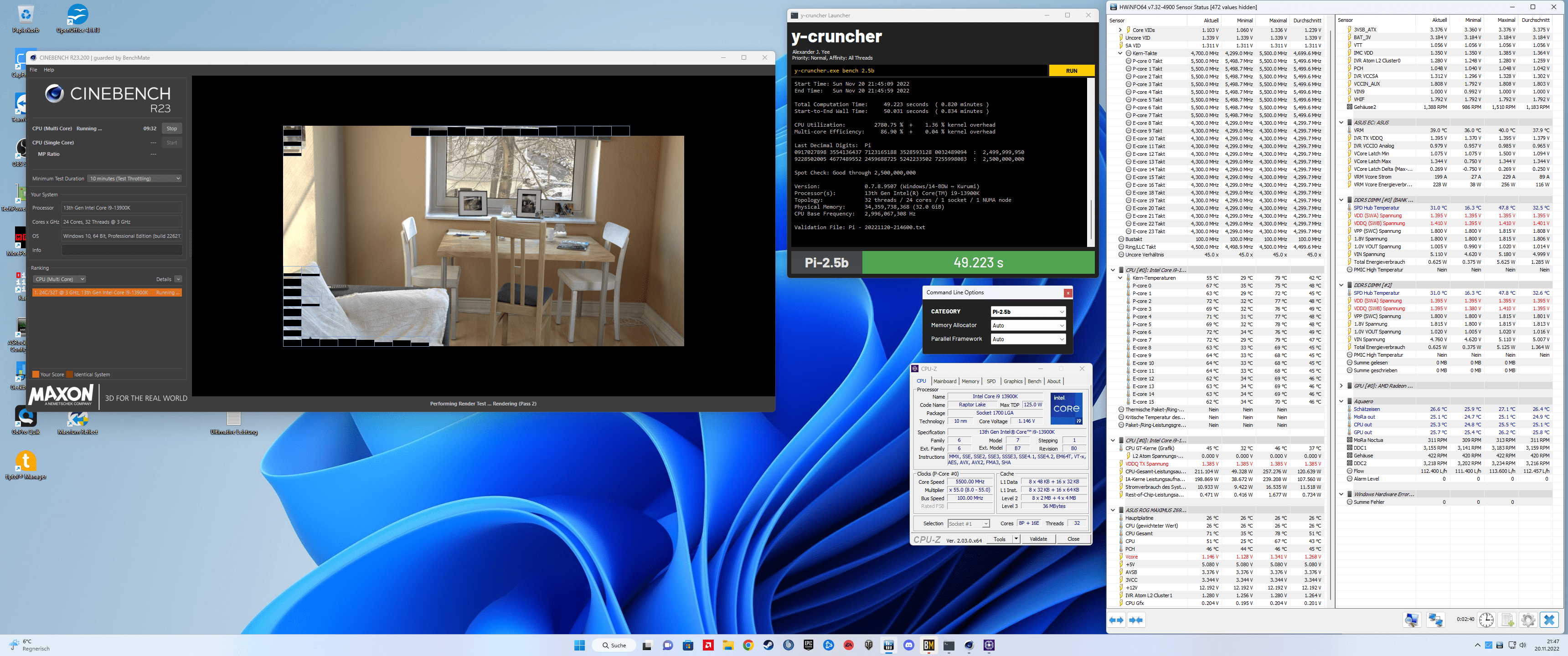The height and width of the screenshot is (656, 1568).
Task: Switch to CPU-Z Memory tab
Action: [970, 382]
